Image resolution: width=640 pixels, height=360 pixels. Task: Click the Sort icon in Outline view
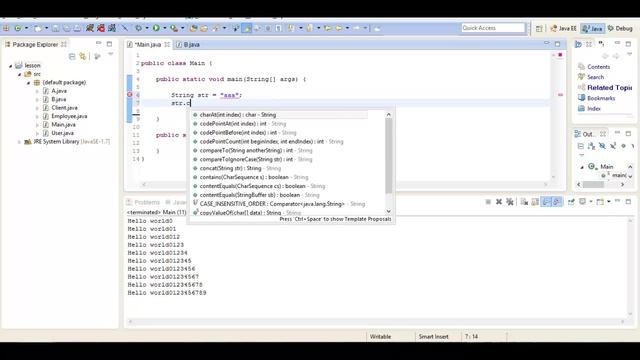click(591, 146)
